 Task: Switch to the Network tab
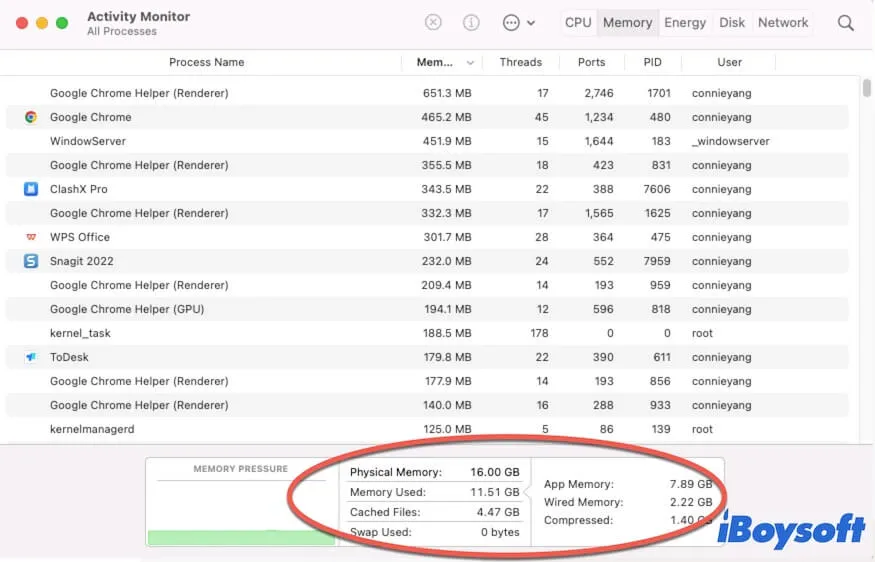click(x=782, y=22)
